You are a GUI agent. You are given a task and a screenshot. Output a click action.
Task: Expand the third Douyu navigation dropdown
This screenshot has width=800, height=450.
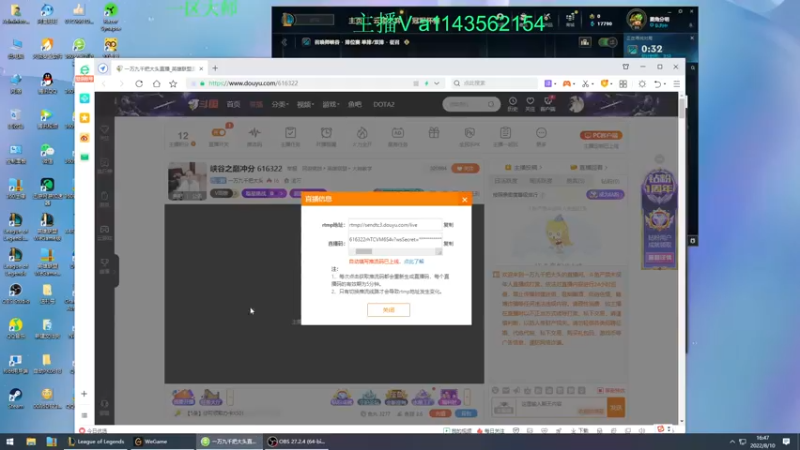[280, 104]
